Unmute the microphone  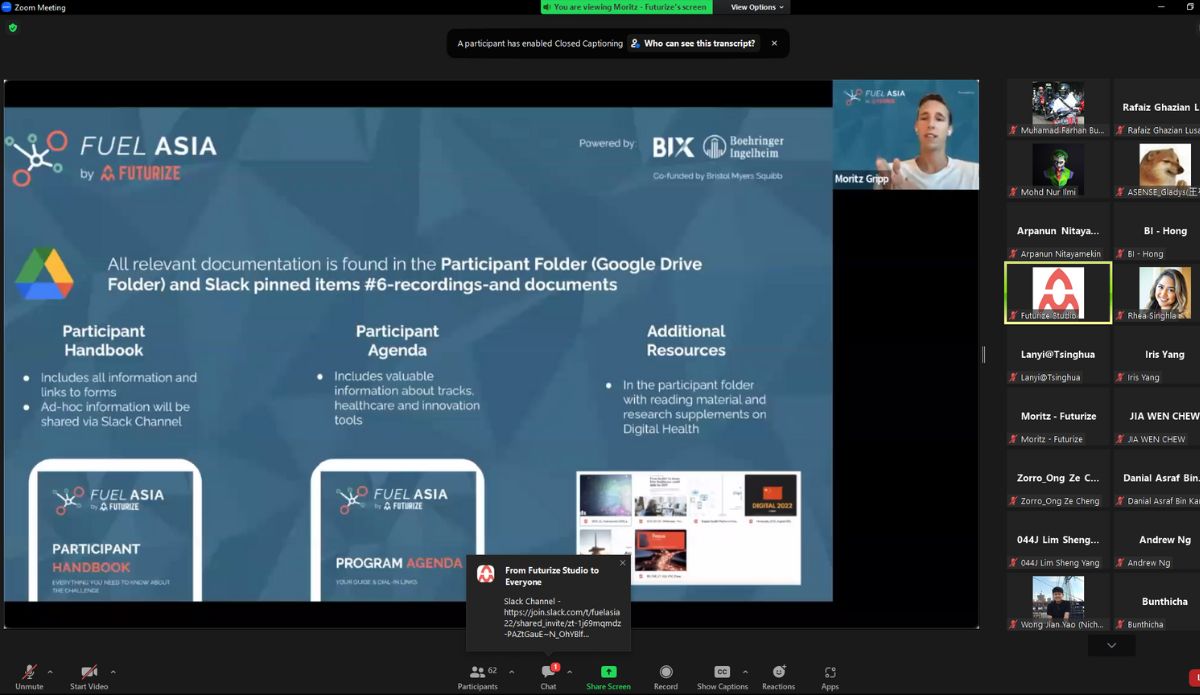pos(29,676)
